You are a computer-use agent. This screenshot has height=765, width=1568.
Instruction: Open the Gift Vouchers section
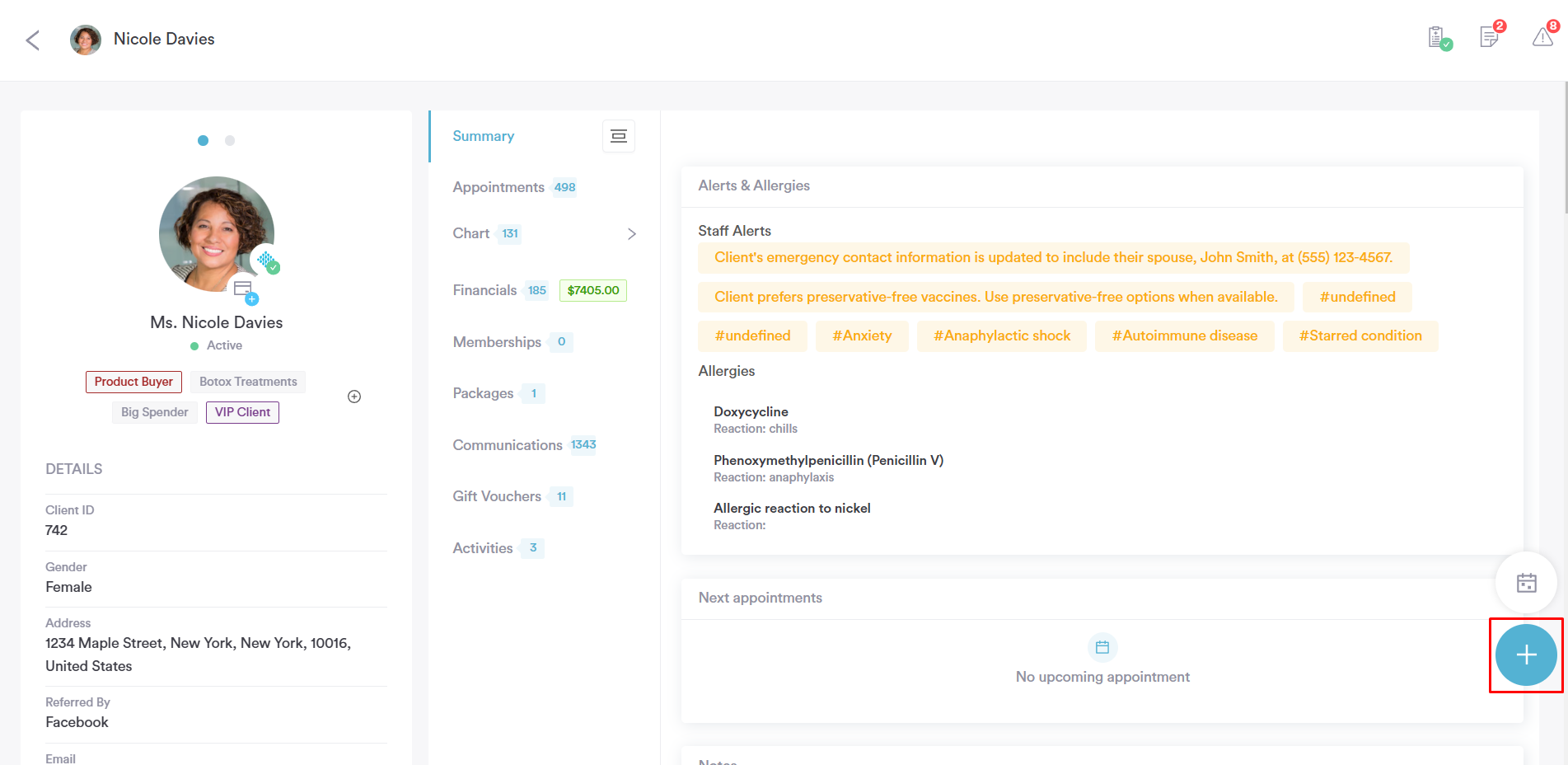pos(496,496)
